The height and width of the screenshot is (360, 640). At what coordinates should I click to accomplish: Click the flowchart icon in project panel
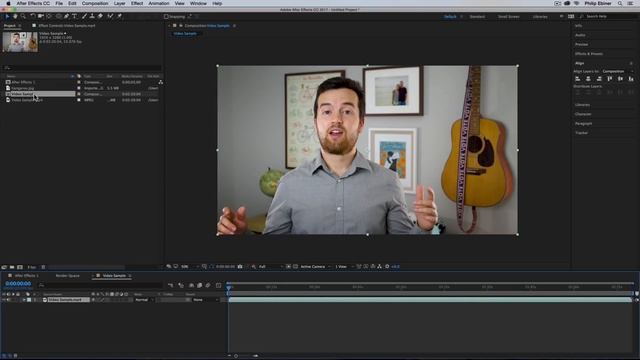(x=160, y=82)
